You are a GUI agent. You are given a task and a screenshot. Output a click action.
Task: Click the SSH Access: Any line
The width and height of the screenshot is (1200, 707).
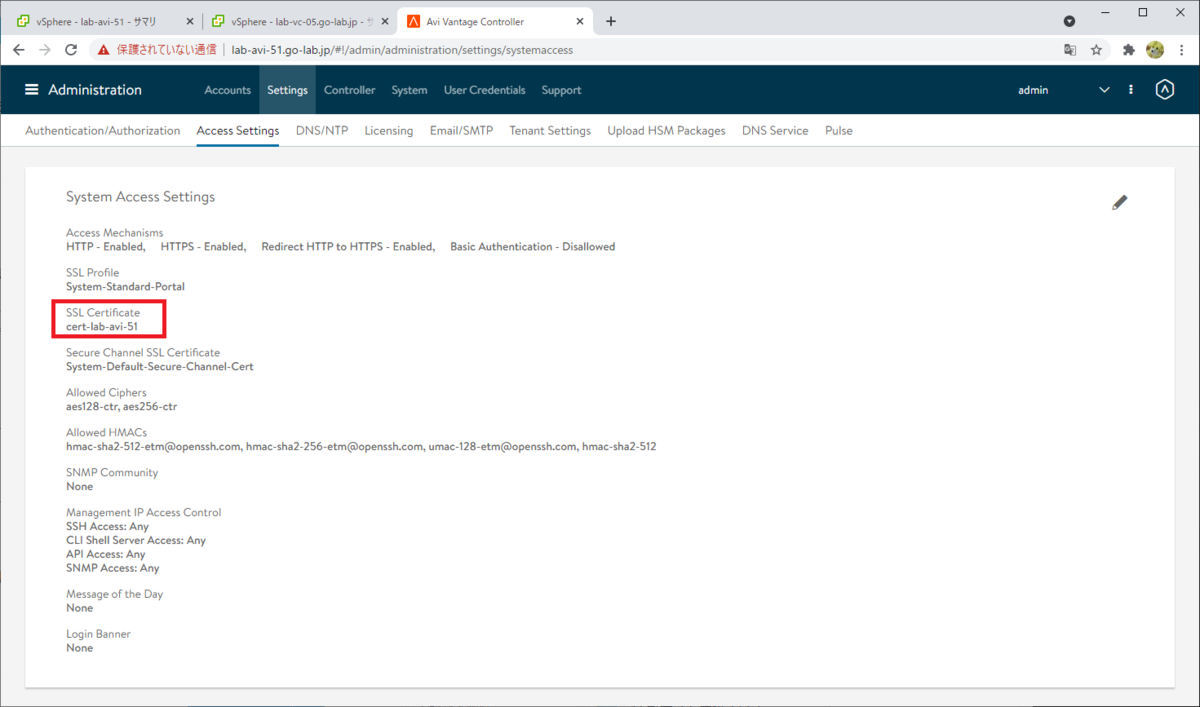pos(107,526)
